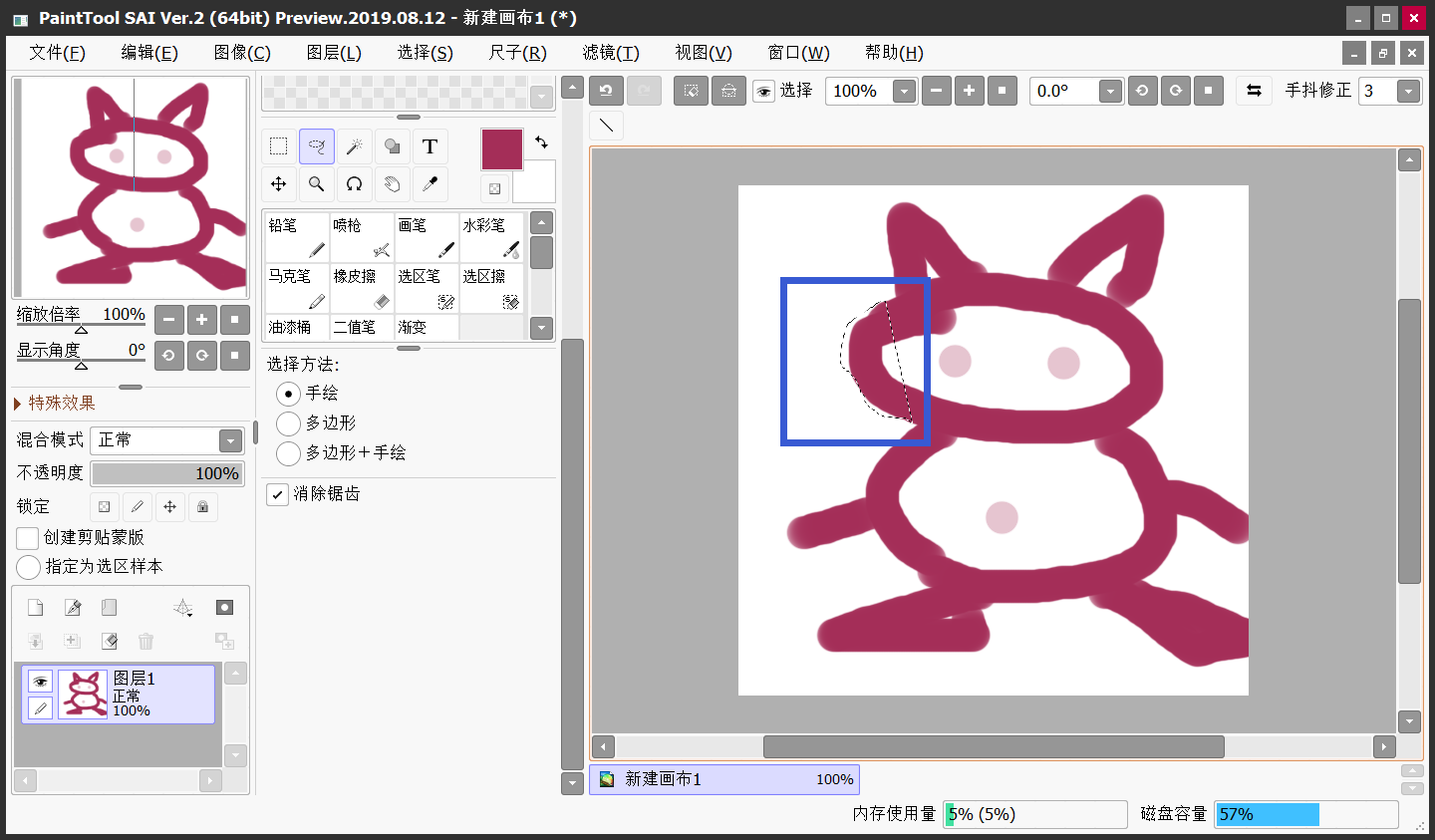Click the navigator preview thumbnail
This screenshot has width=1435, height=840.
pyautogui.click(x=131, y=187)
